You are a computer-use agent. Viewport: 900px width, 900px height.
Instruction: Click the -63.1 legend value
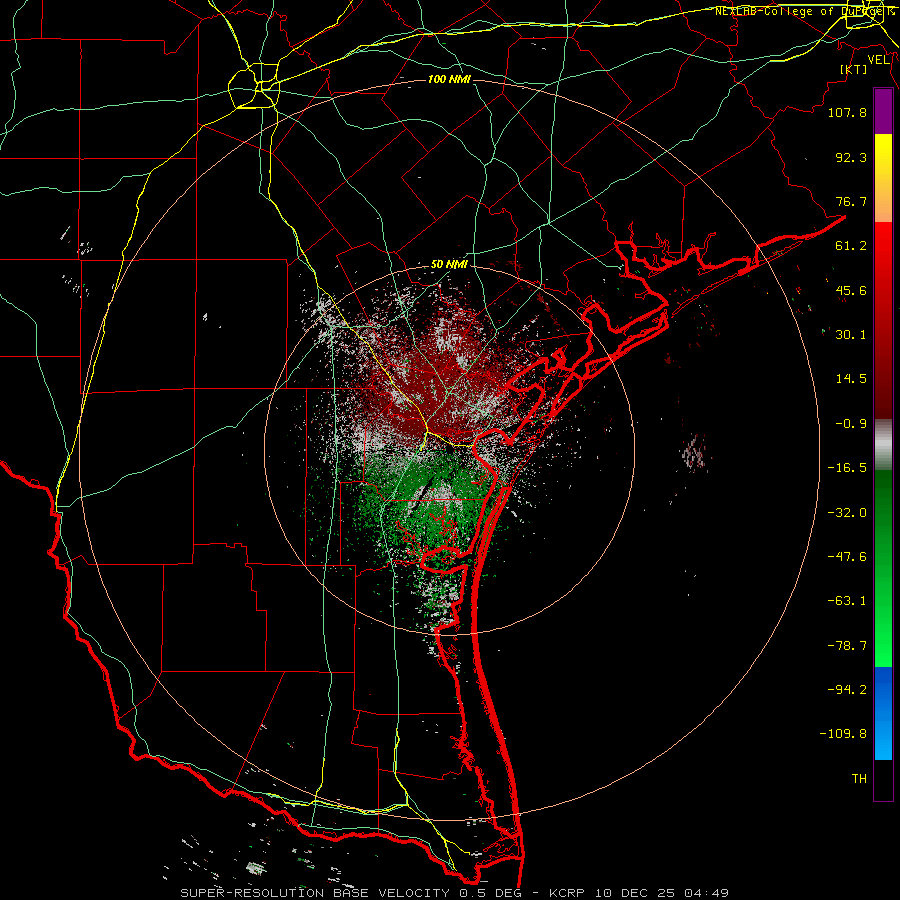pos(847,601)
